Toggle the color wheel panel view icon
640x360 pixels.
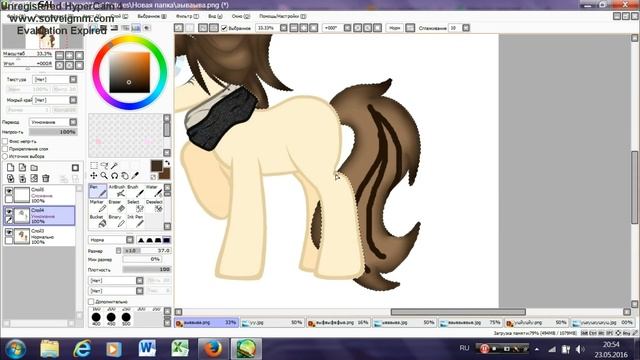94,28
